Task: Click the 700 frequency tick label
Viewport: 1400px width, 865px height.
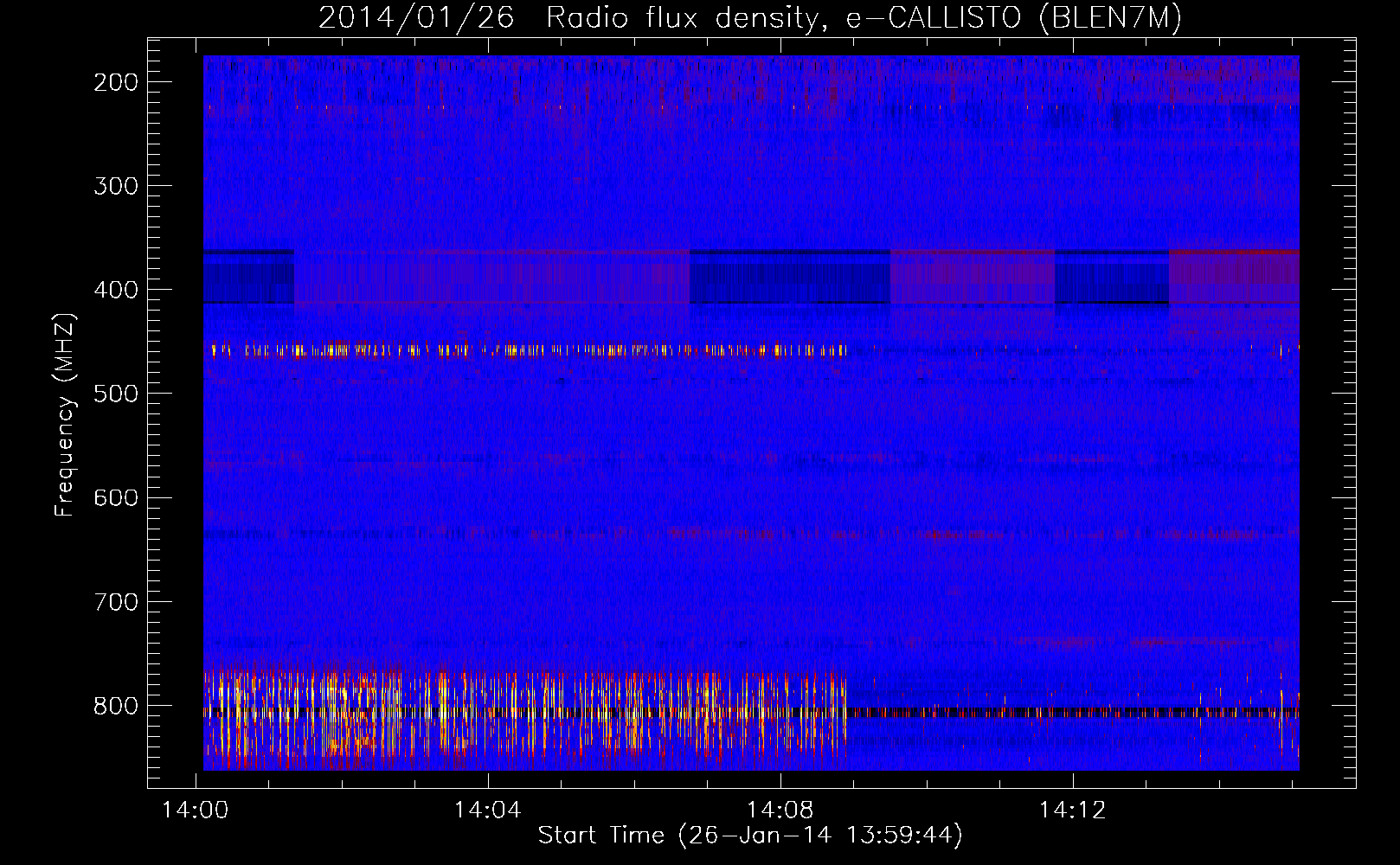Action: pos(115,601)
